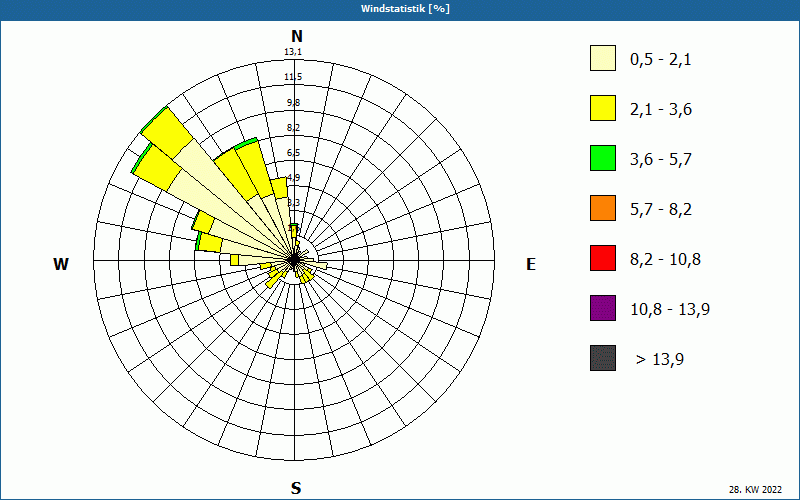The image size is (800, 500).
Task: Select the dark gray > 13,9 swatch
Action: pyautogui.click(x=603, y=358)
